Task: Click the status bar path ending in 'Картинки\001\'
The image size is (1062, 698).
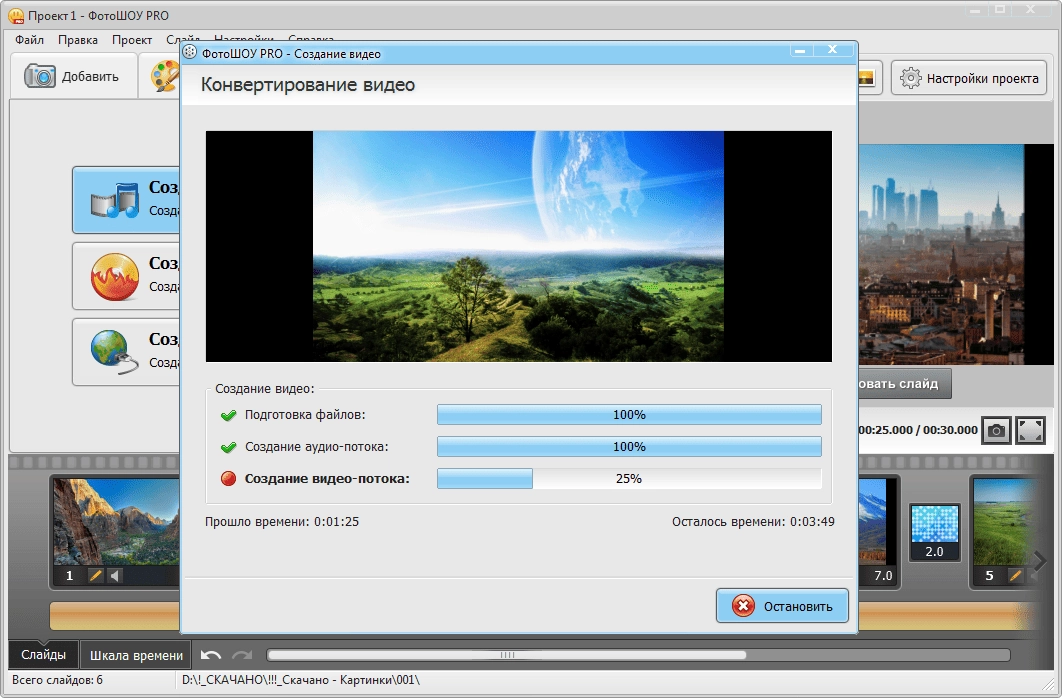Action: coord(301,680)
